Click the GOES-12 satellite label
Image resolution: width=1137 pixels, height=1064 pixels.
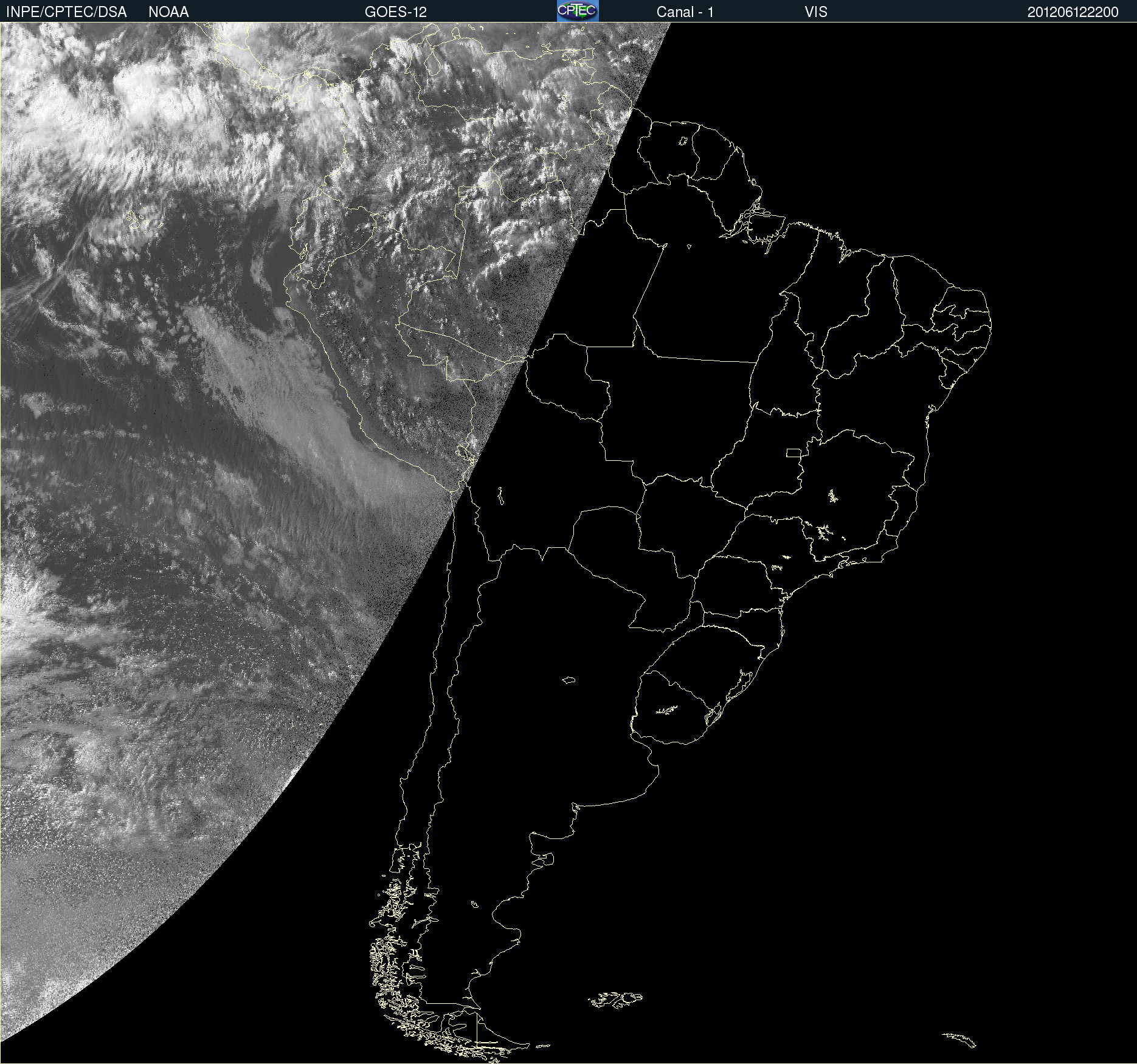tap(396, 12)
